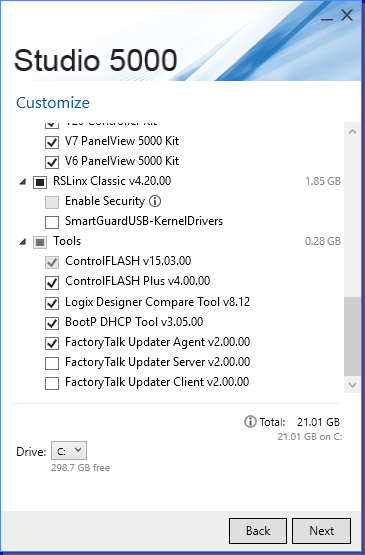Click the Next button

(x=321, y=531)
